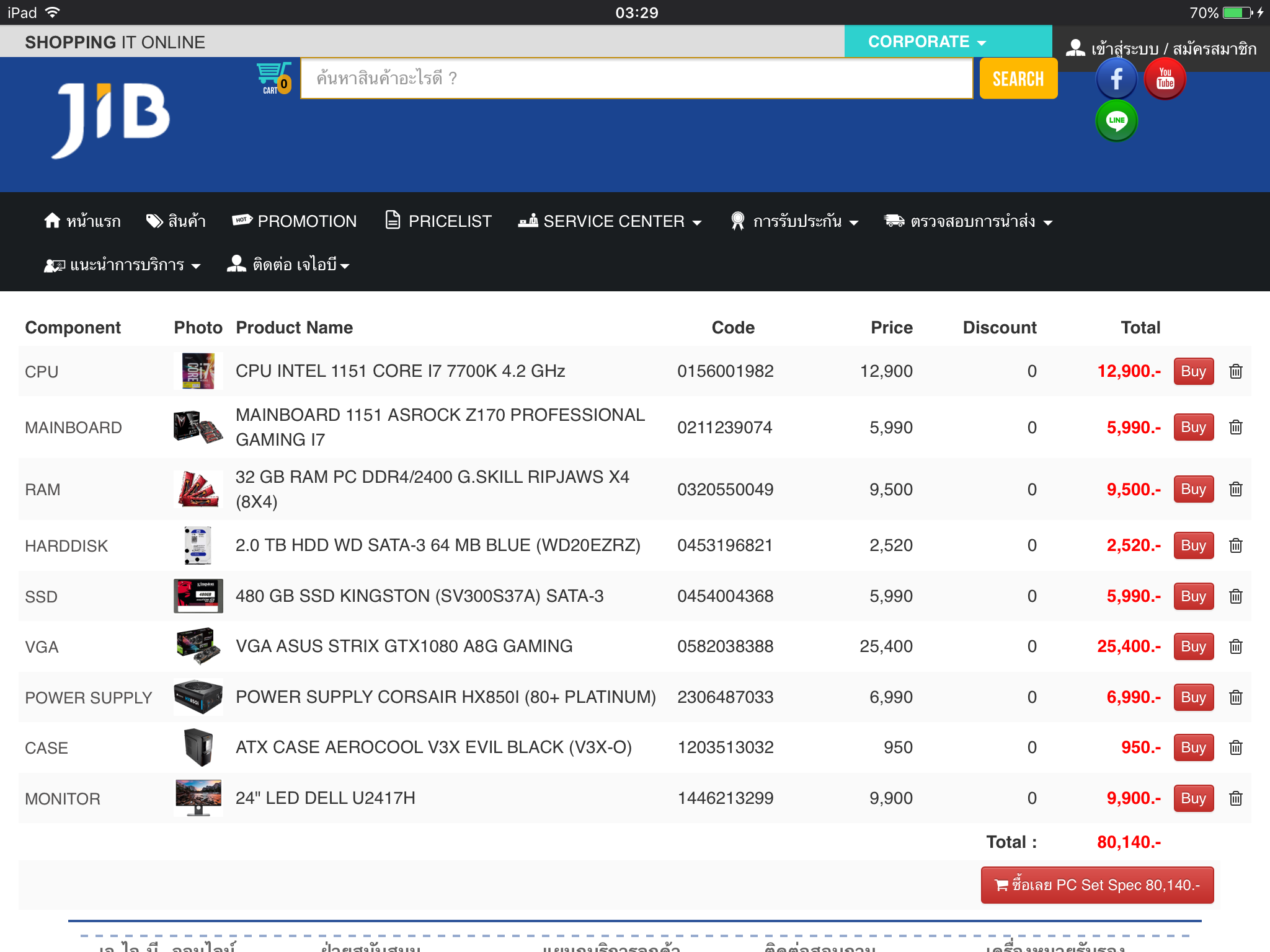The width and height of the screenshot is (1270, 952).
Task: Remove the CASE item via trash icon
Action: pos(1236,747)
